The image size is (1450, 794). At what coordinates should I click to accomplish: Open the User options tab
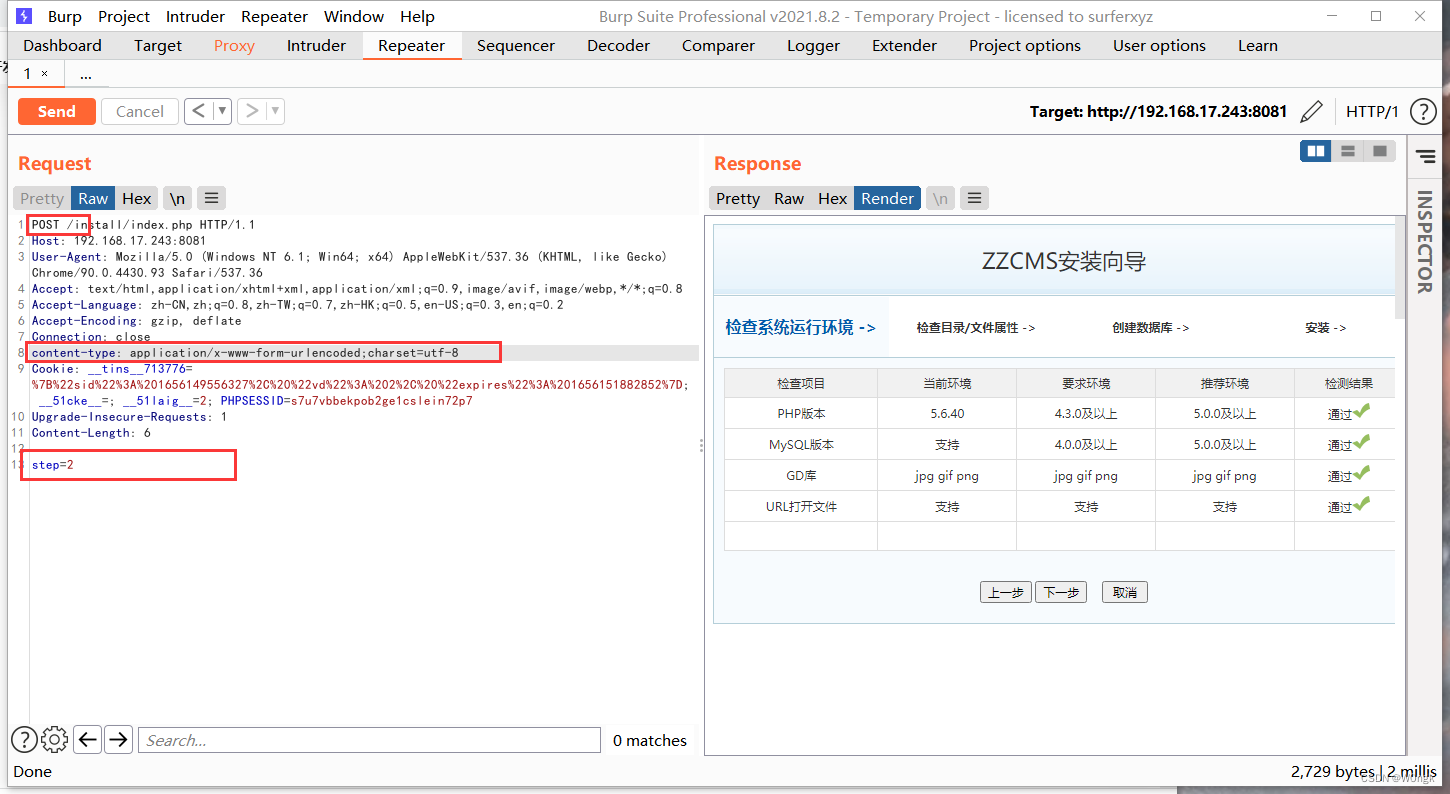coord(1159,45)
